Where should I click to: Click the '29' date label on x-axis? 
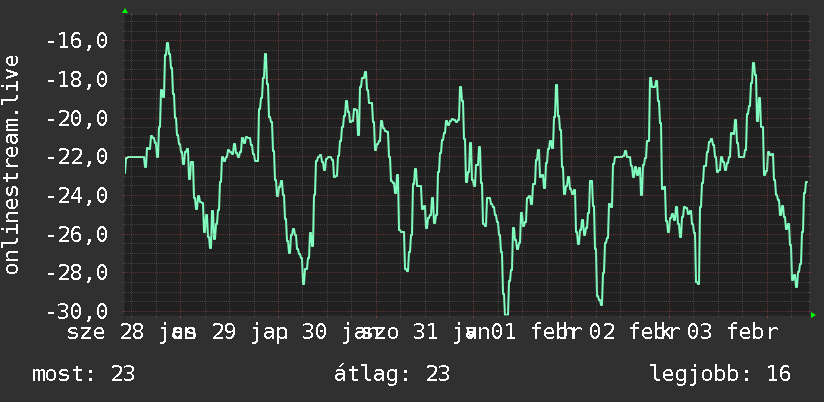tap(224, 333)
